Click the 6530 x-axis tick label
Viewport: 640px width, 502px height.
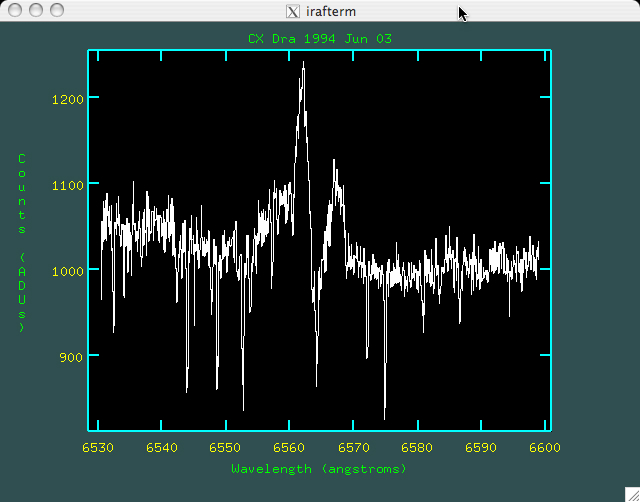tap(98, 448)
